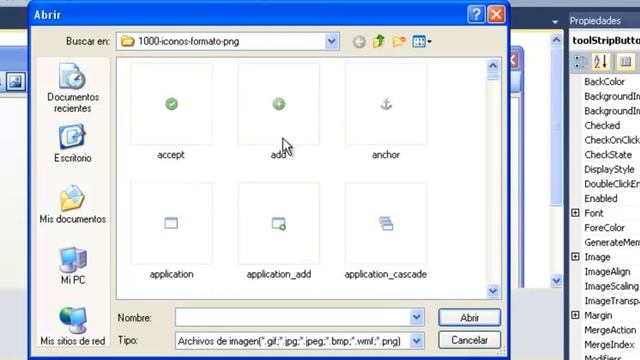Open property pages icon in Propiedades

point(625,62)
